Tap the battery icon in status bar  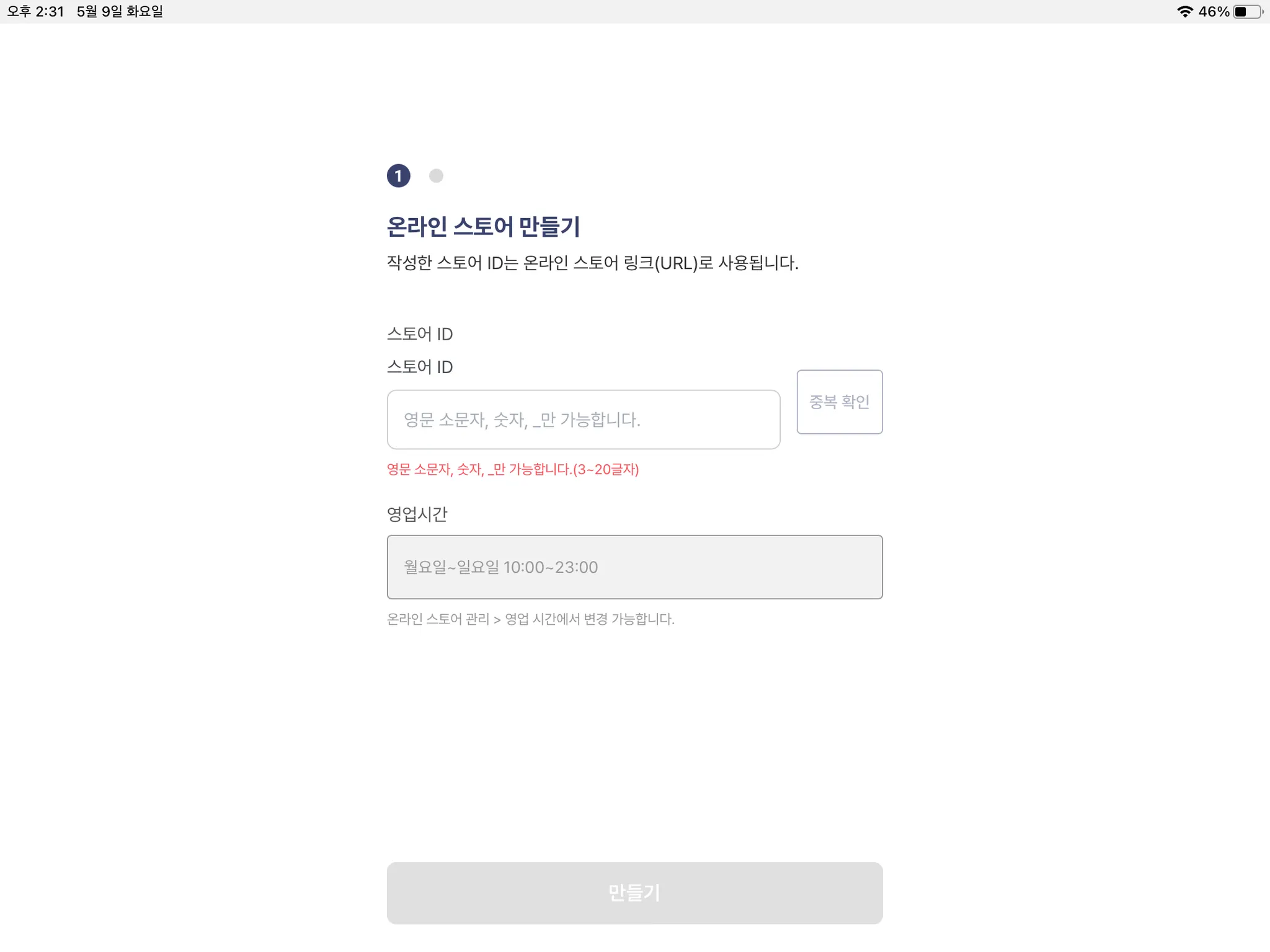click(x=1247, y=12)
